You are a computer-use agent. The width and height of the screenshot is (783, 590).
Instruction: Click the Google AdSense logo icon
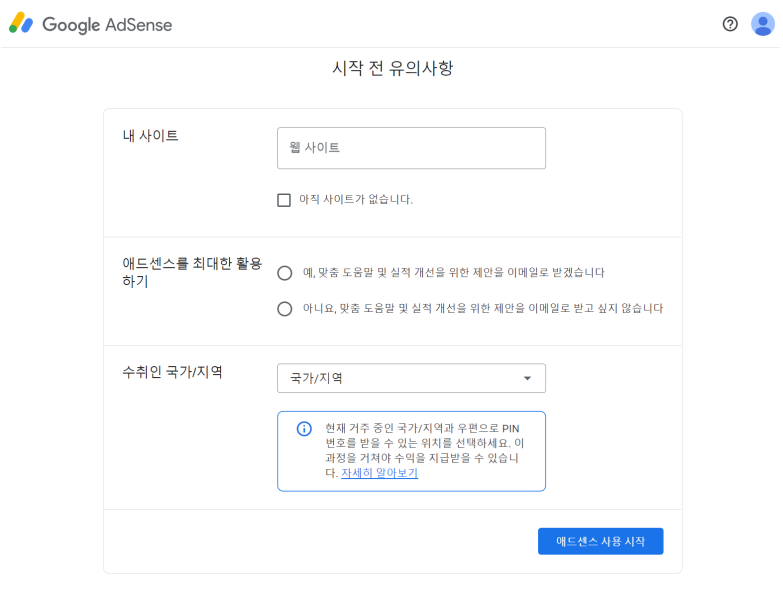21,23
